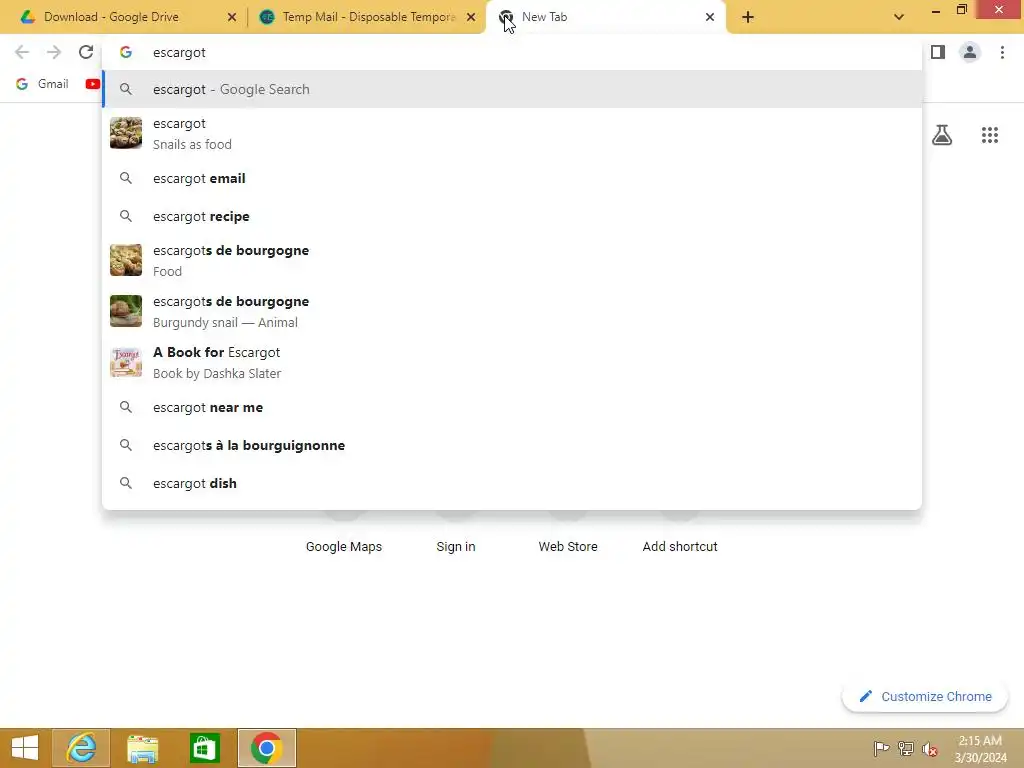Image resolution: width=1024 pixels, height=768 pixels.
Task: Click the muted volume tray icon
Action: [930, 748]
